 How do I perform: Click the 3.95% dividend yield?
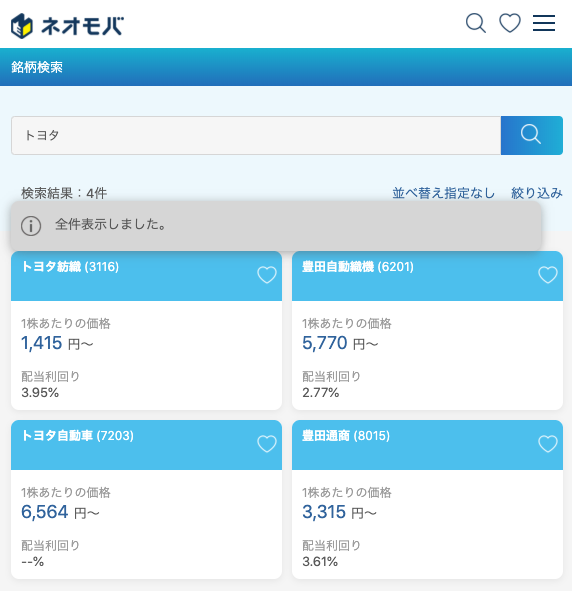pos(40,393)
